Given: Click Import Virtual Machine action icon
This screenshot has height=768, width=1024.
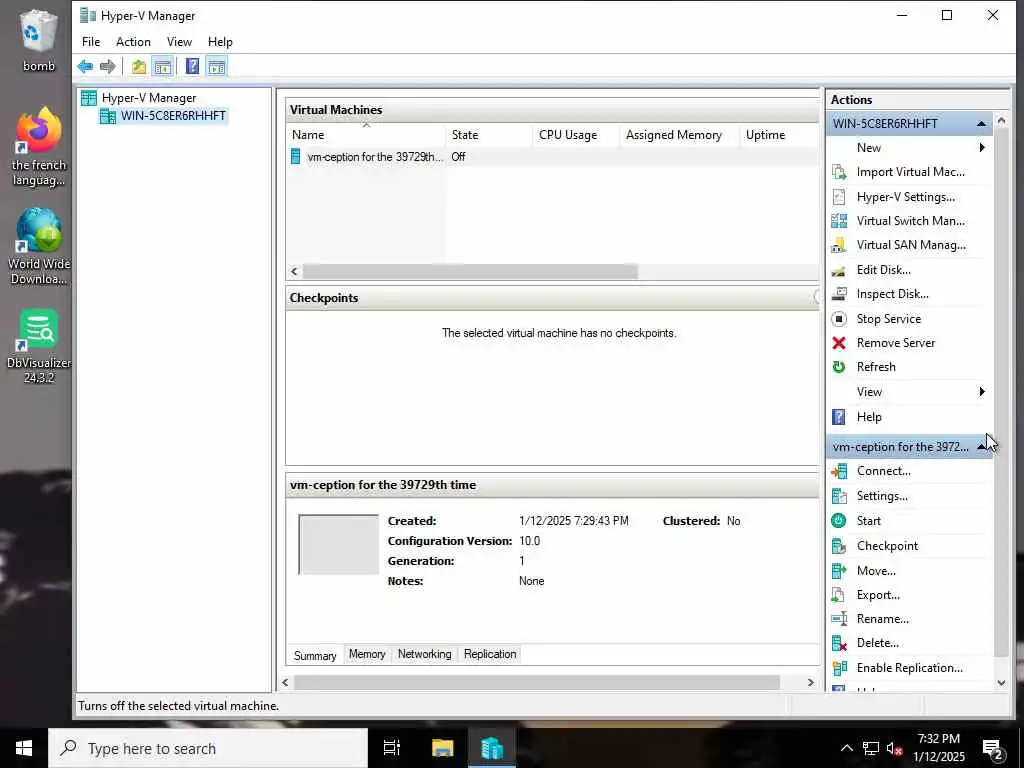Looking at the screenshot, I should coord(839,172).
